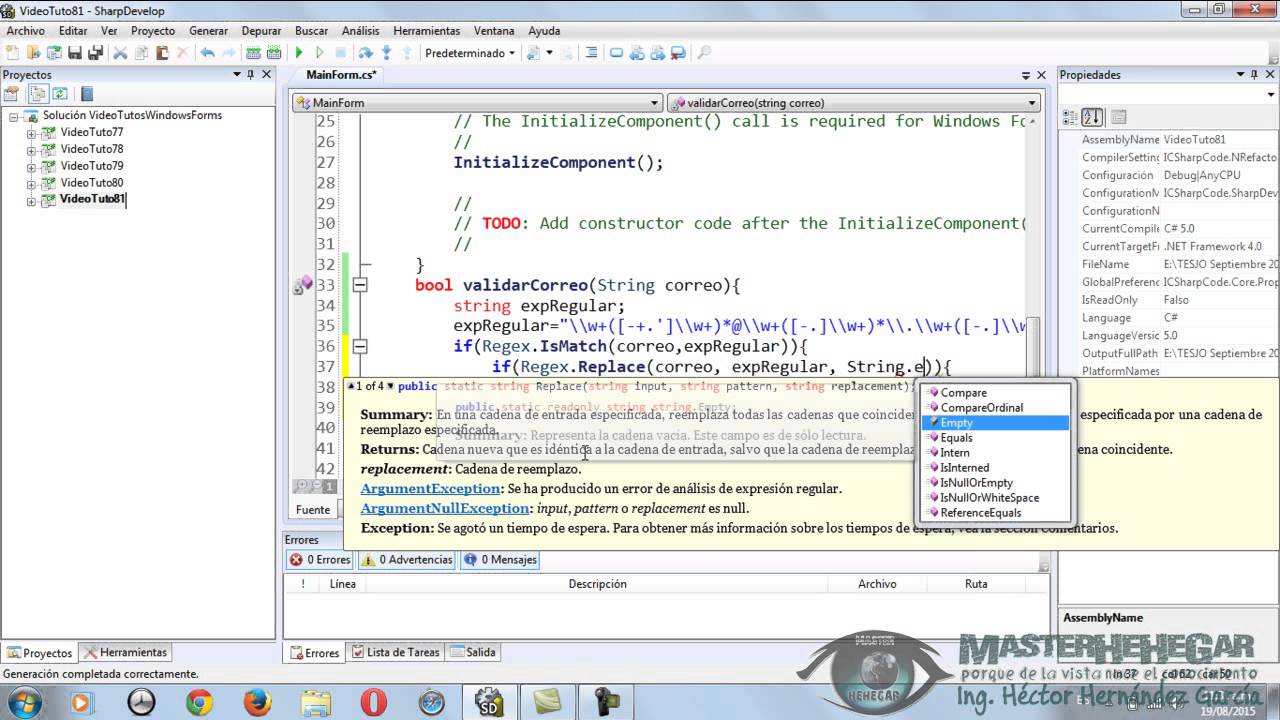
Task: Click the Step Out up-arrow icon
Action: [x=406, y=53]
